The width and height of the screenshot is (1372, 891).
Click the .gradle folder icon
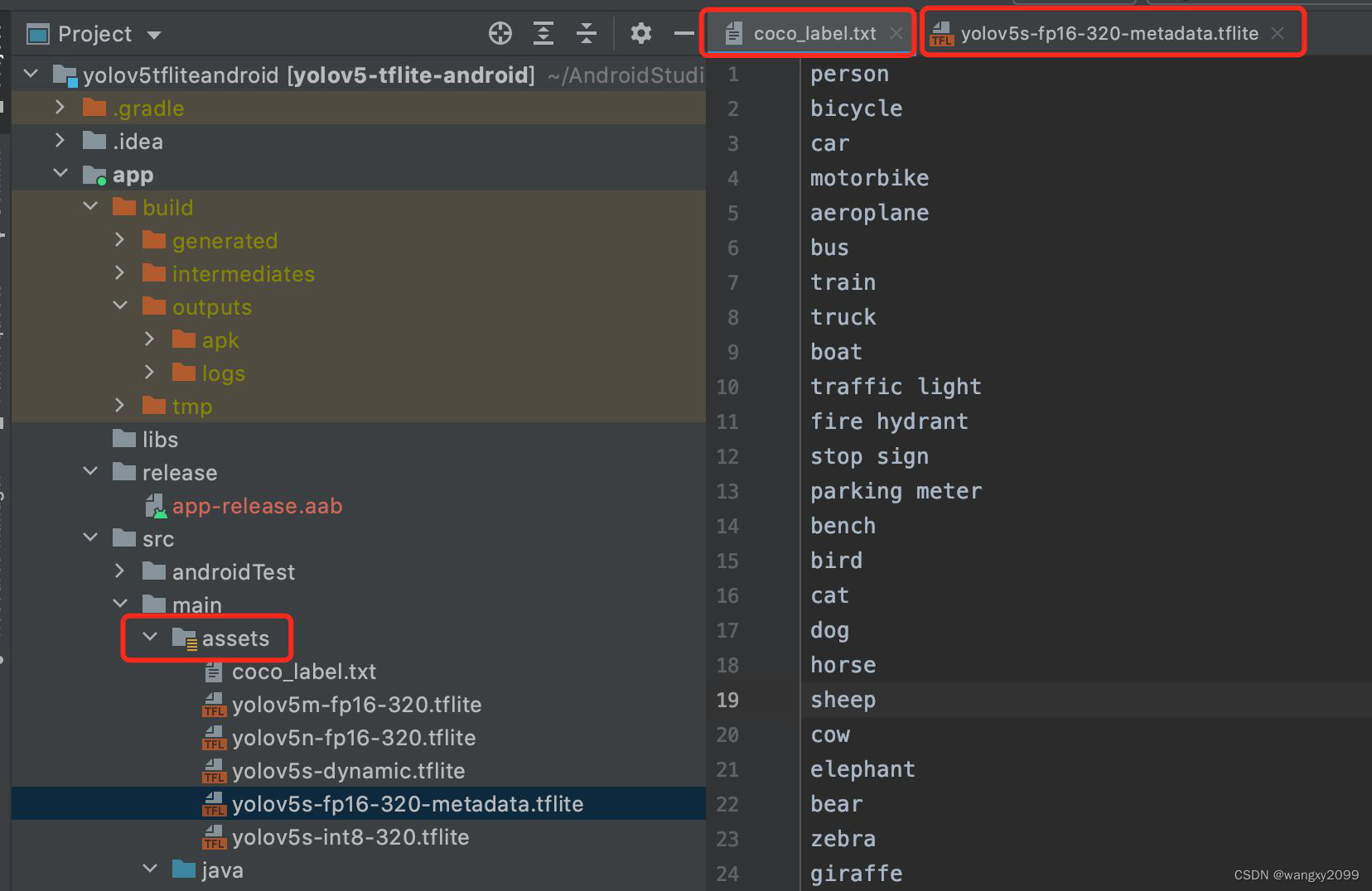94,108
